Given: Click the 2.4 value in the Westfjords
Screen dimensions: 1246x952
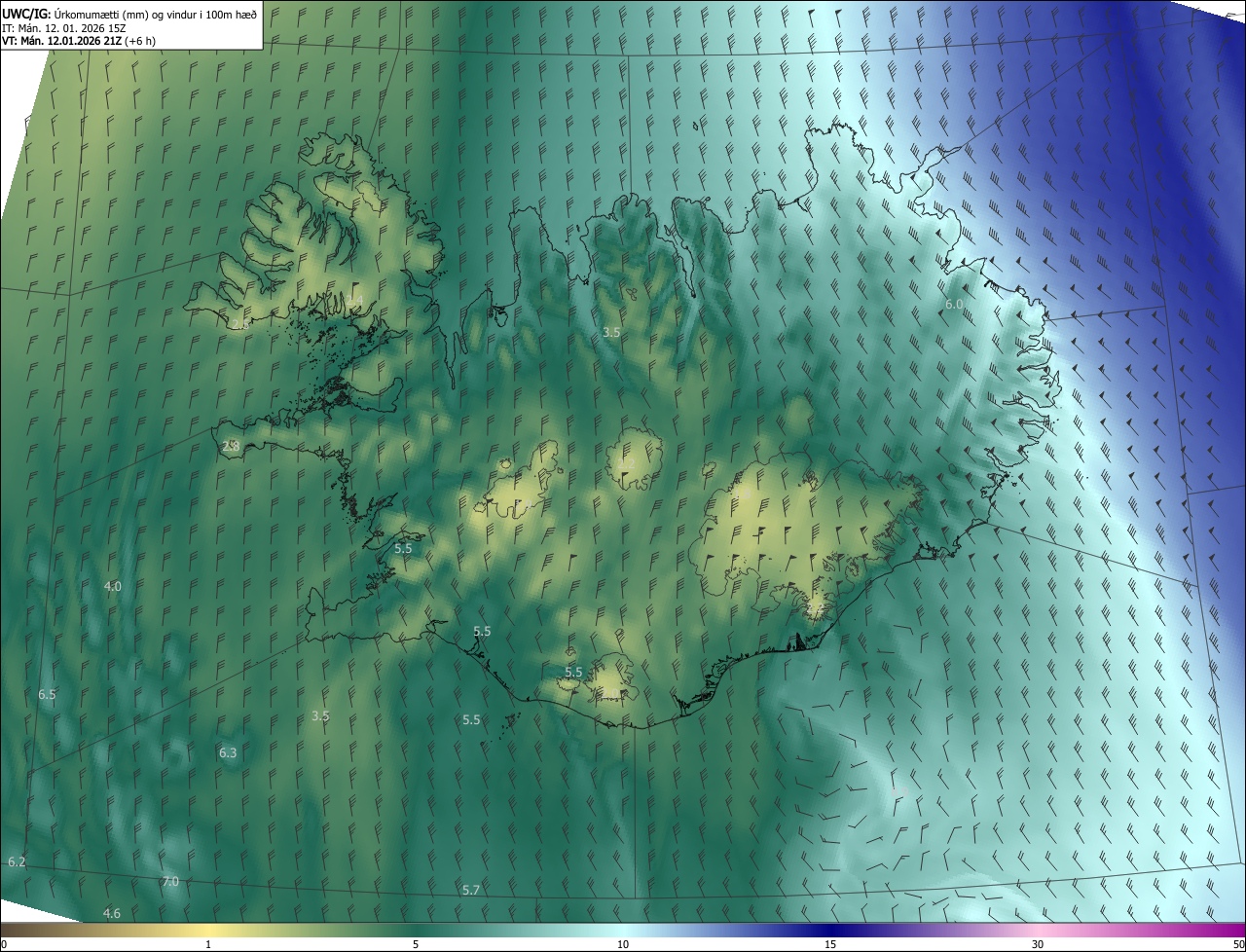Looking at the screenshot, I should 355,300.
